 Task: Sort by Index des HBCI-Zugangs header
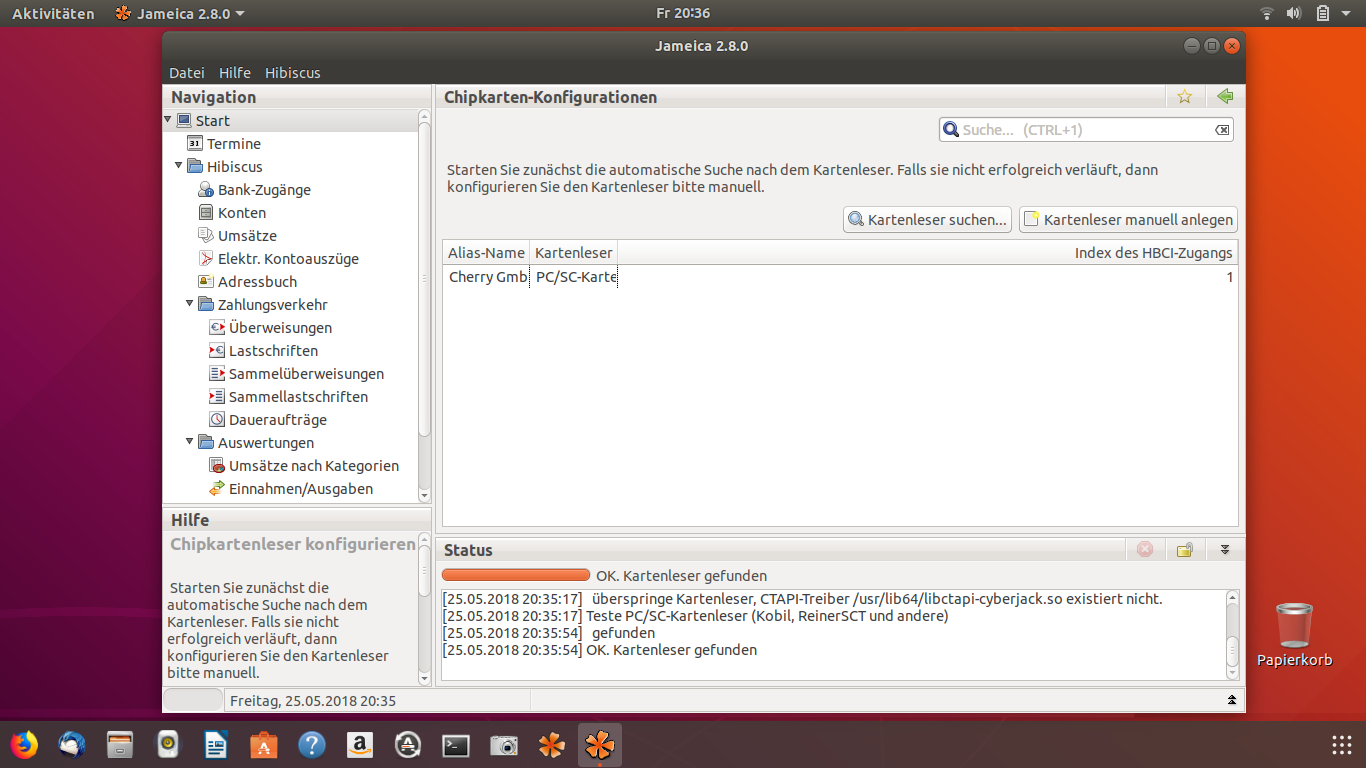[x=928, y=253]
